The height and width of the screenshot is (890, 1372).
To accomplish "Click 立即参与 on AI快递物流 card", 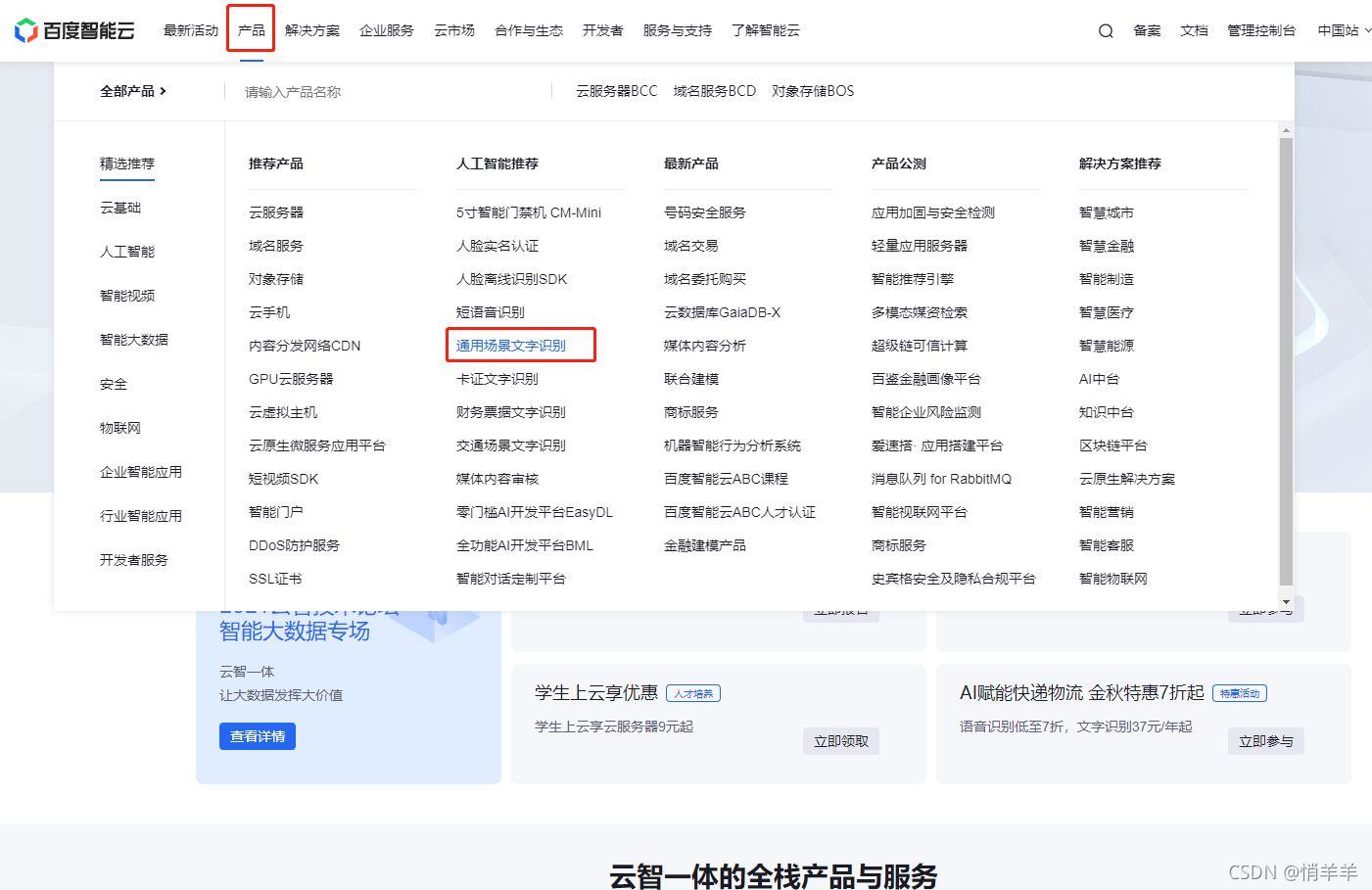I will pyautogui.click(x=1266, y=741).
